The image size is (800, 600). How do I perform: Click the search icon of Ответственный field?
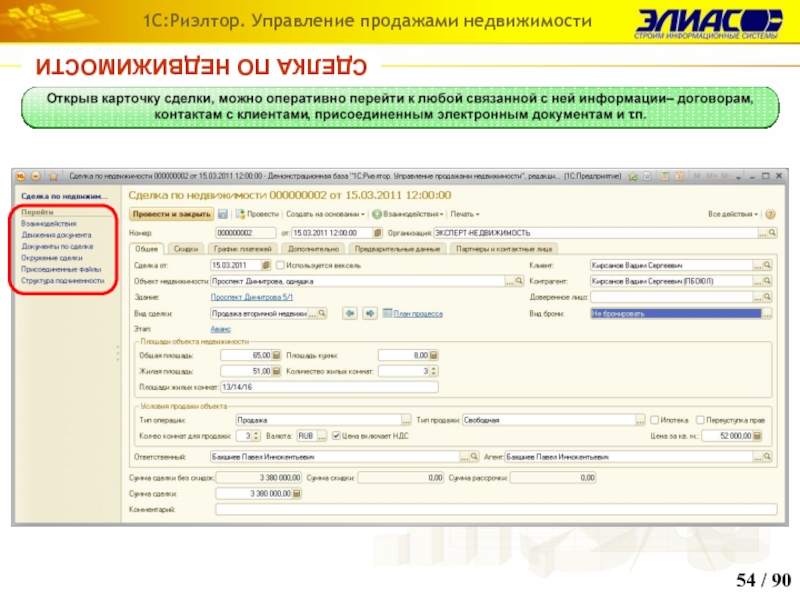(474, 457)
